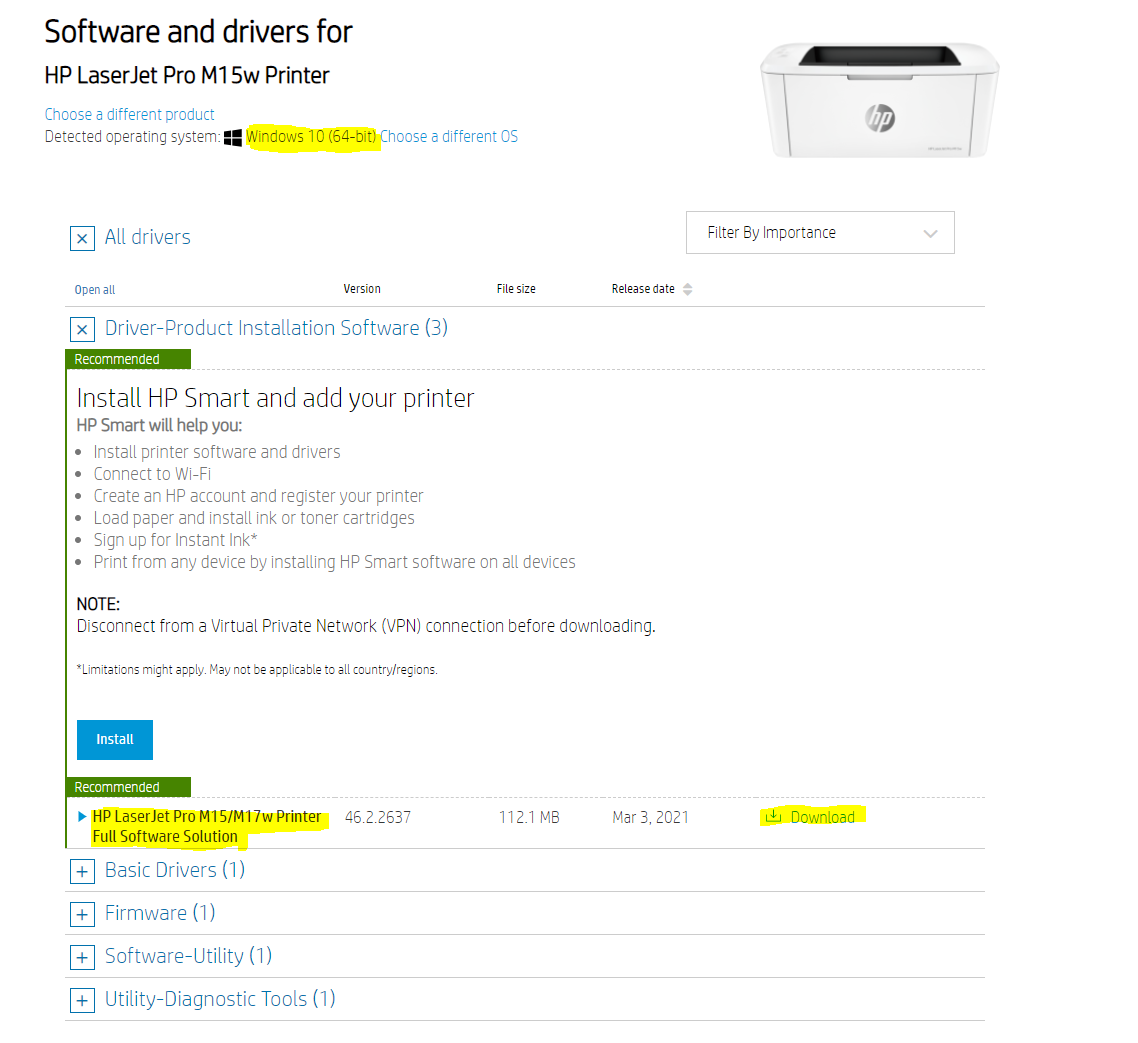Open the Filter By Importance dropdown

tap(820, 233)
